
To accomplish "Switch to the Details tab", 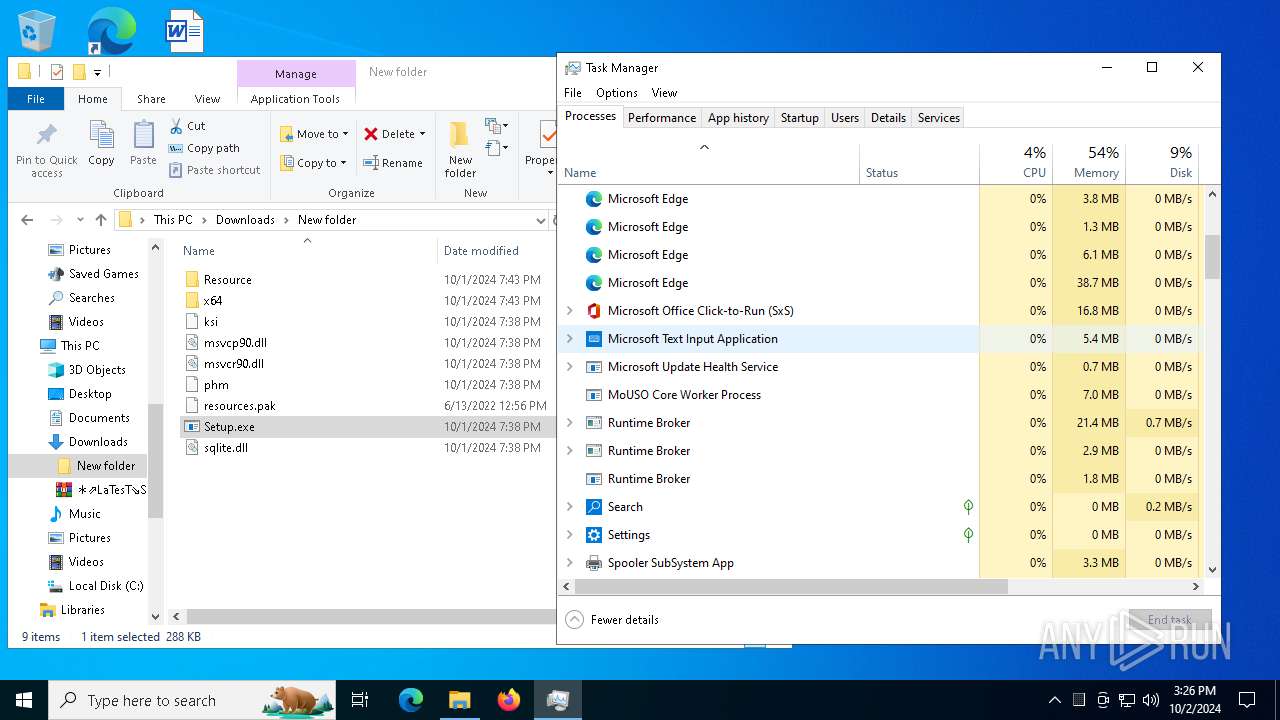I will coord(888,118).
